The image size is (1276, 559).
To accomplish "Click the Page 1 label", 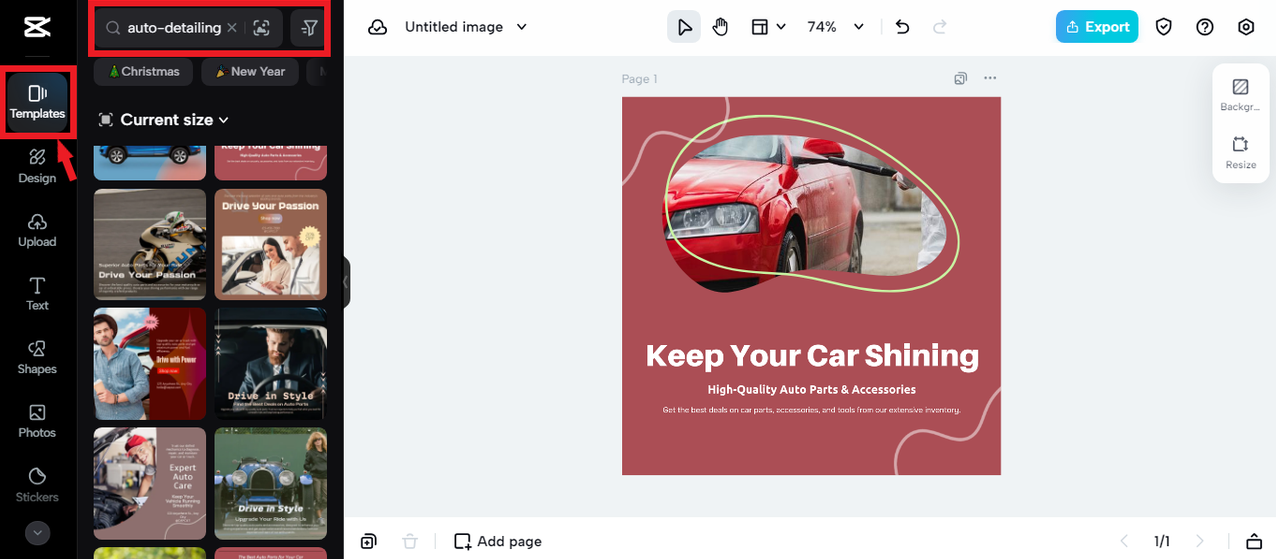I will (640, 79).
